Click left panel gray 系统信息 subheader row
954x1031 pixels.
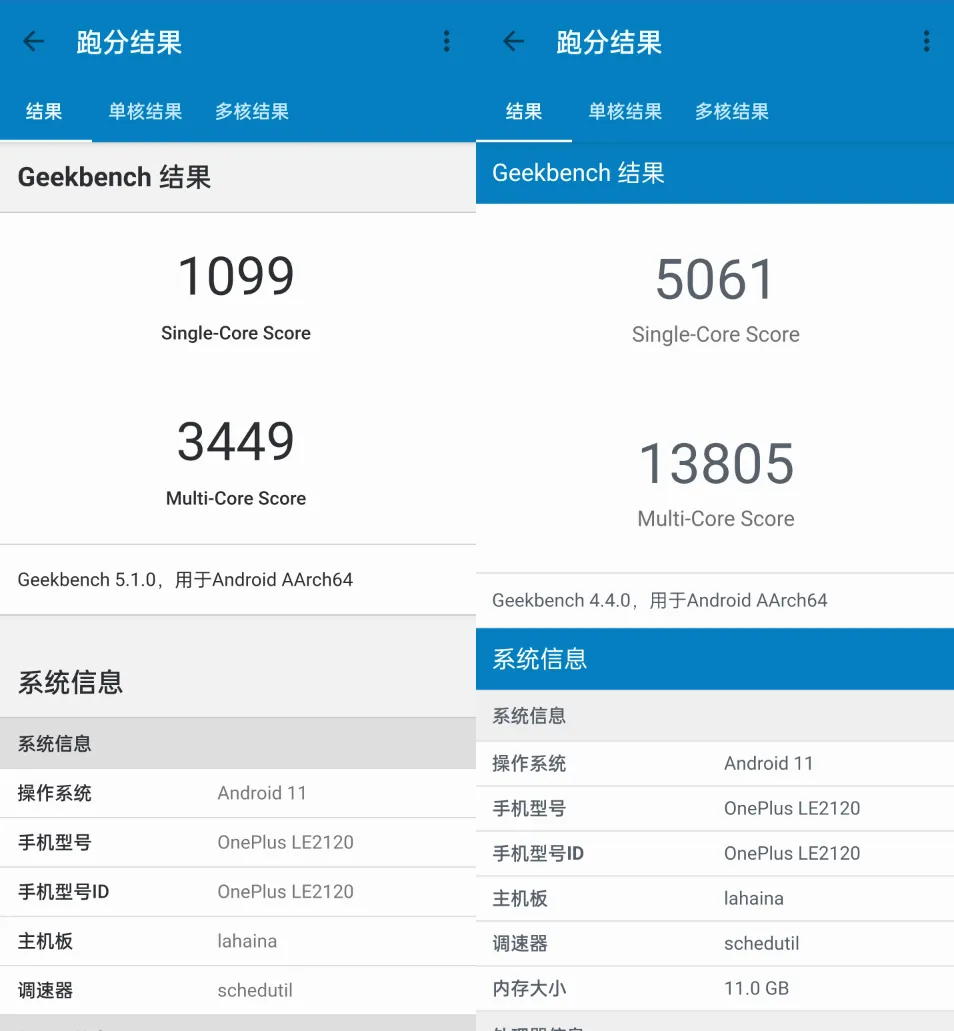[x=238, y=744]
